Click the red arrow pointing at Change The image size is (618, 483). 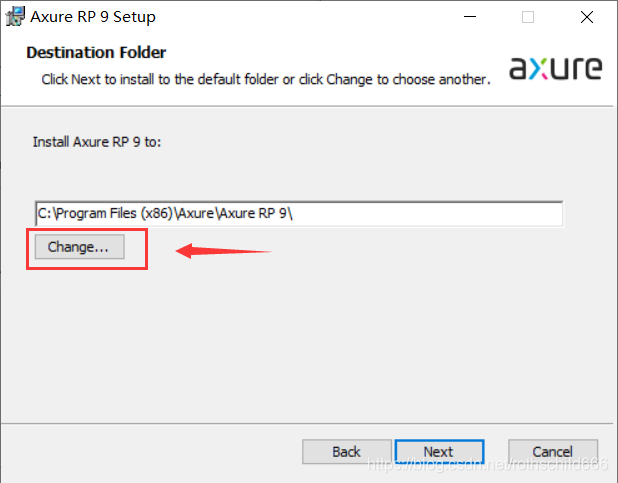(x=223, y=250)
